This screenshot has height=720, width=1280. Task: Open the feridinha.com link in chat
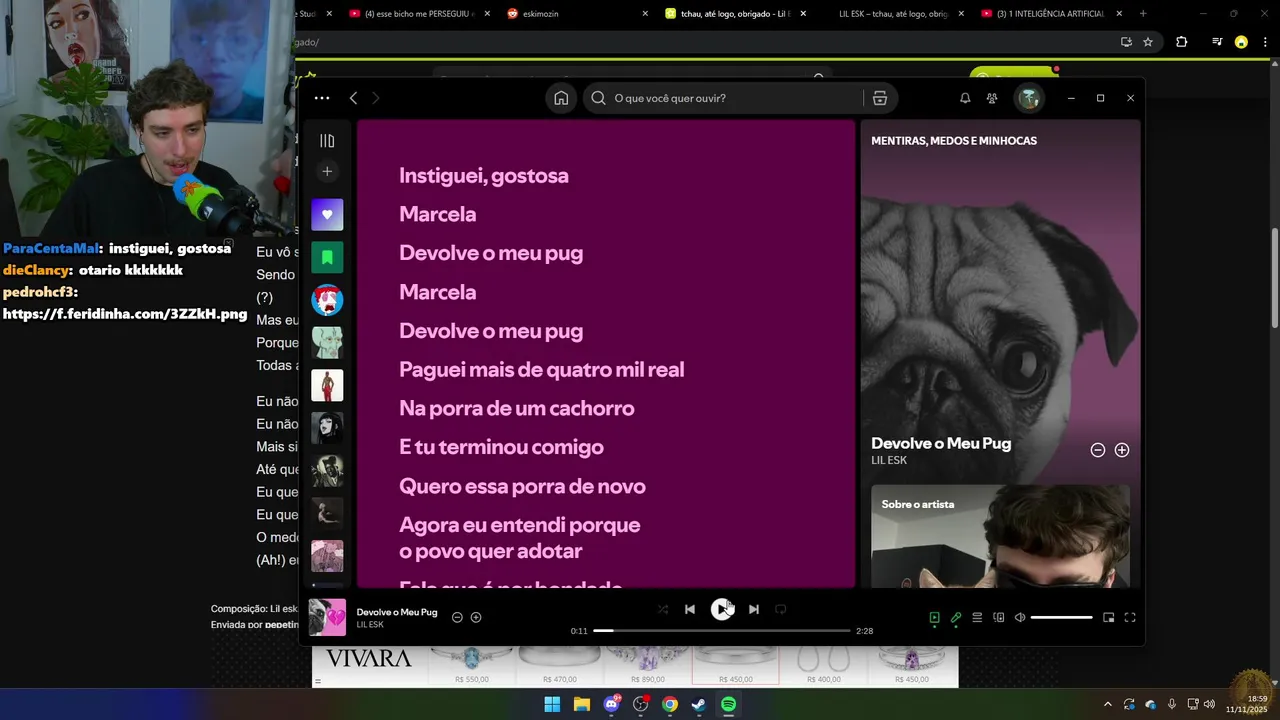pyautogui.click(x=125, y=314)
